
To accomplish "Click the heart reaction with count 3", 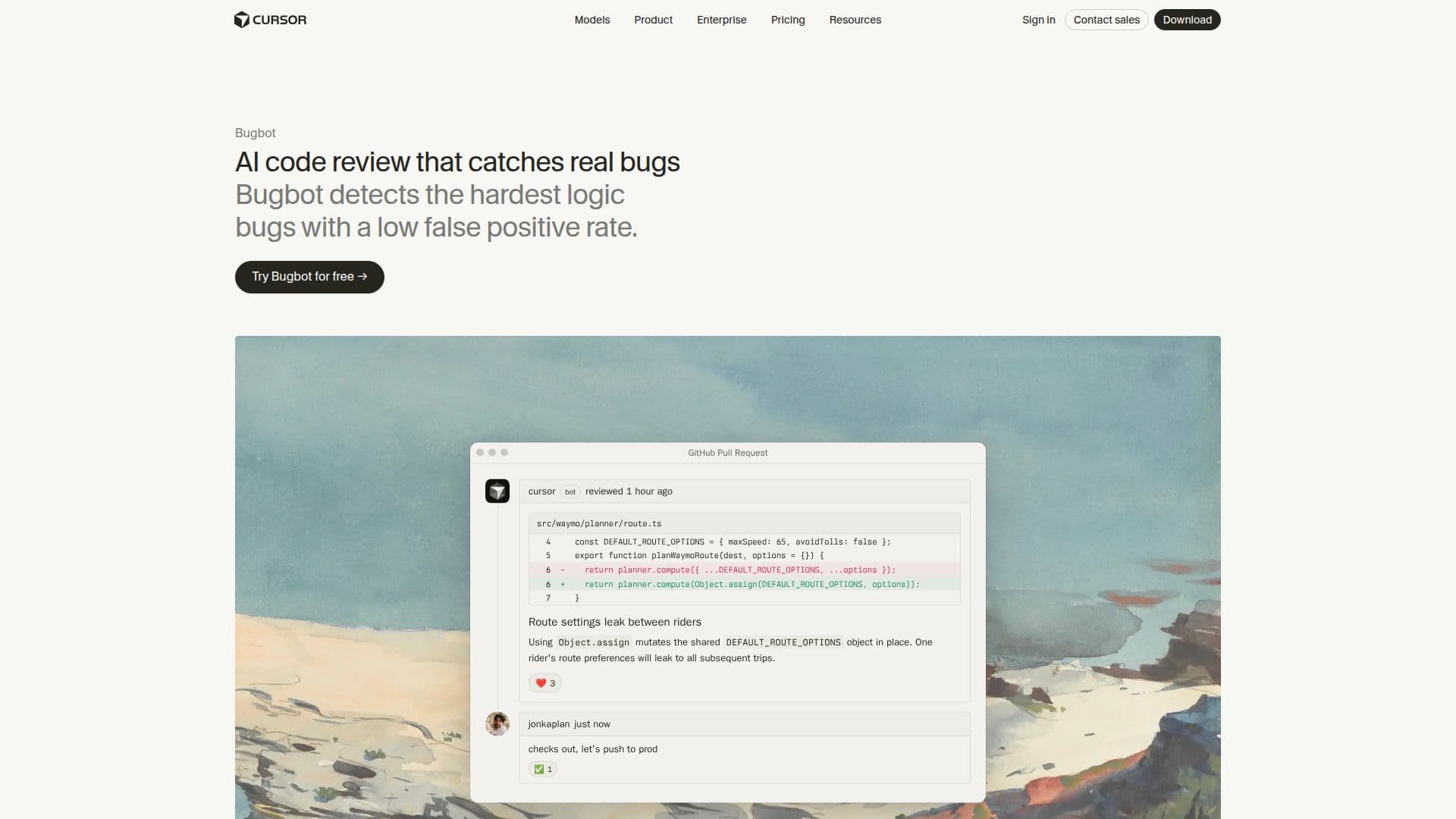I will tap(545, 683).
